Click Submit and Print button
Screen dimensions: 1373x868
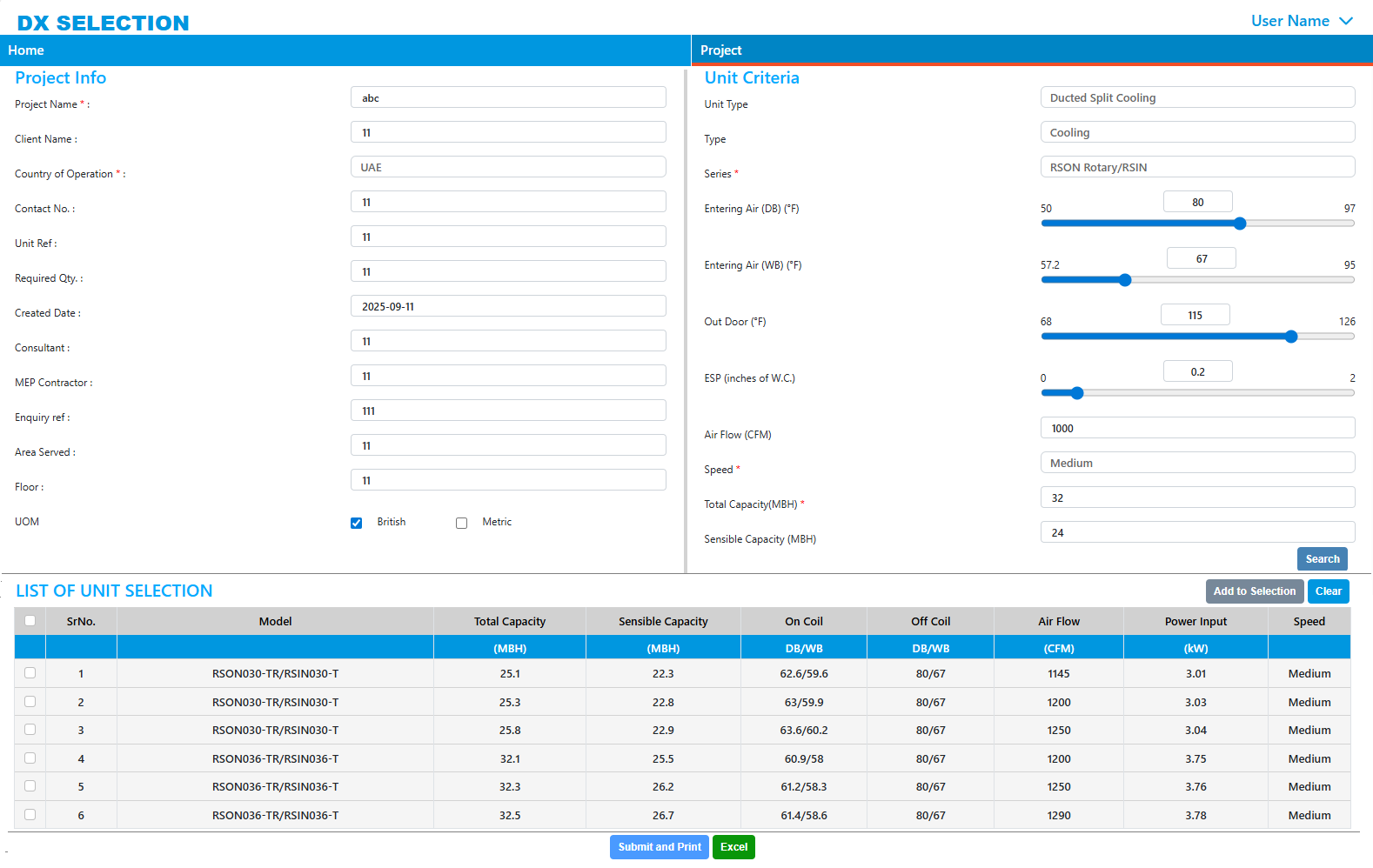(660, 847)
